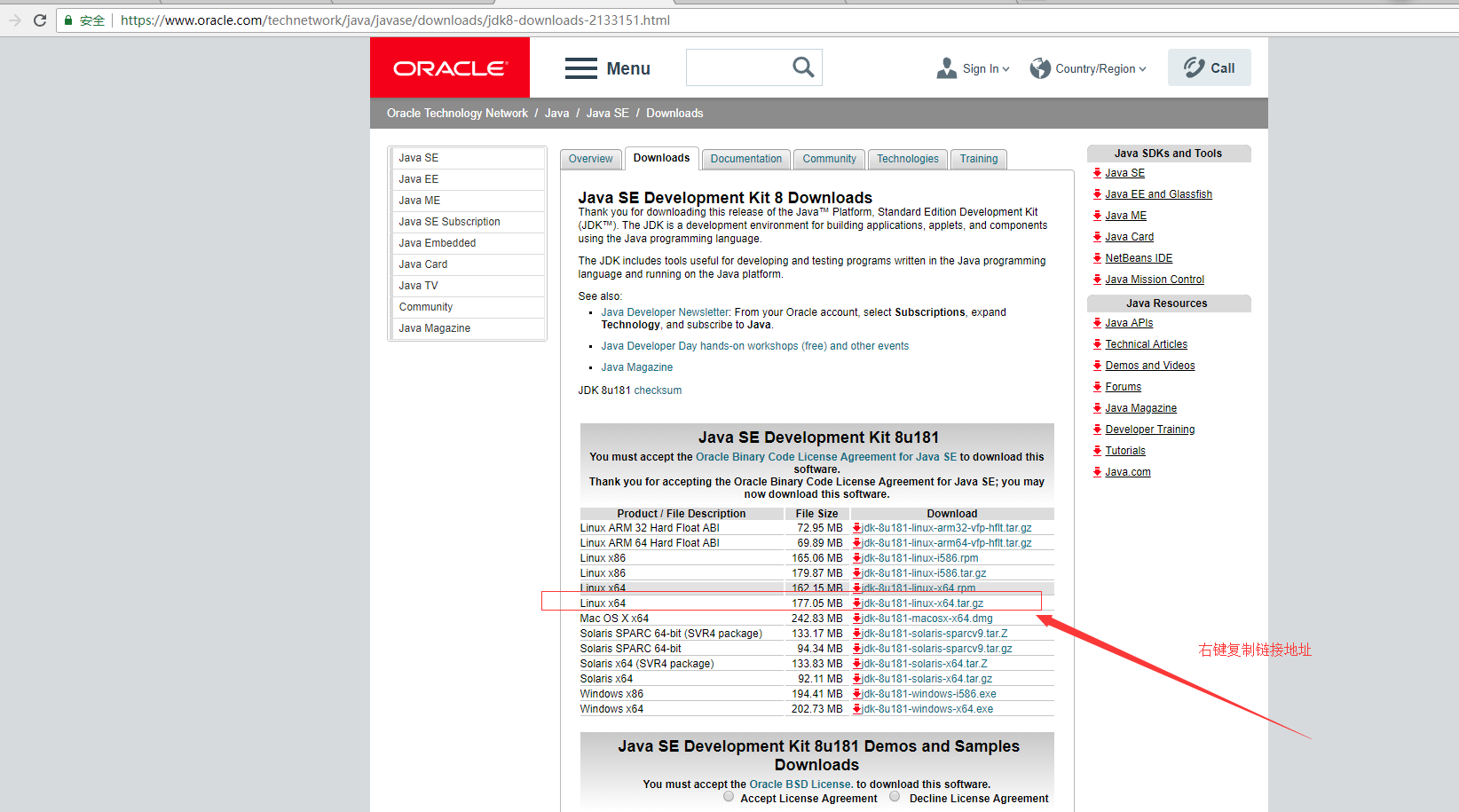The image size is (1459, 812).
Task: Click the Call phone icon button
Action: coord(1210,67)
